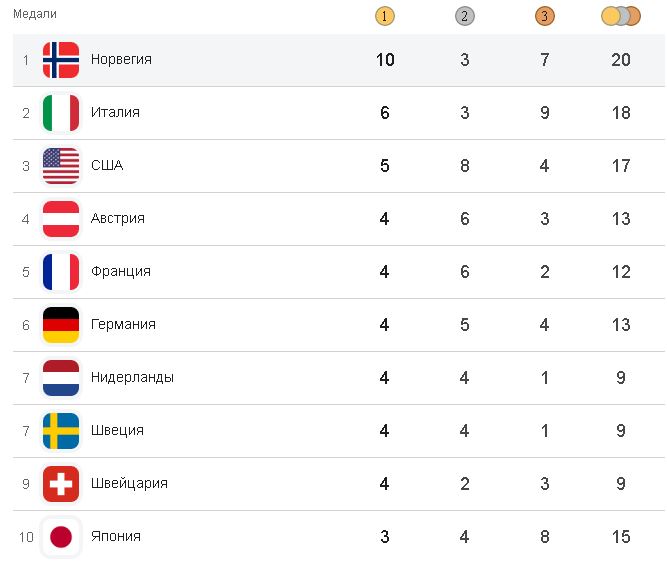
Task: Click the Japan flag icon
Action: 61,537
